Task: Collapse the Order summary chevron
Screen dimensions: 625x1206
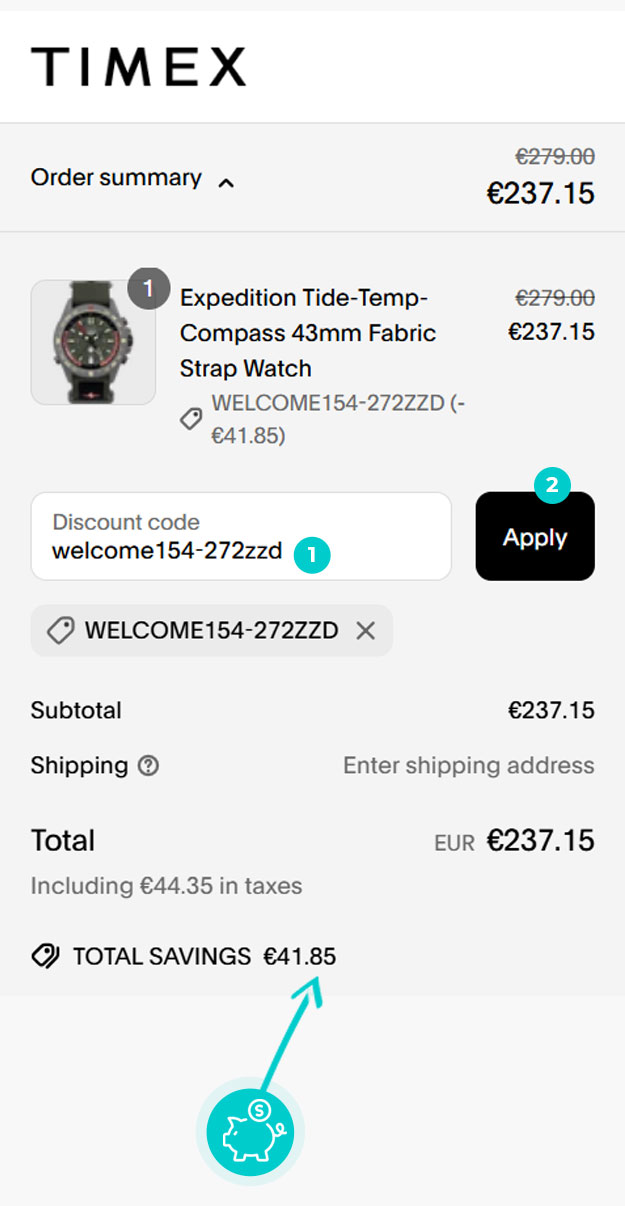Action: click(227, 183)
